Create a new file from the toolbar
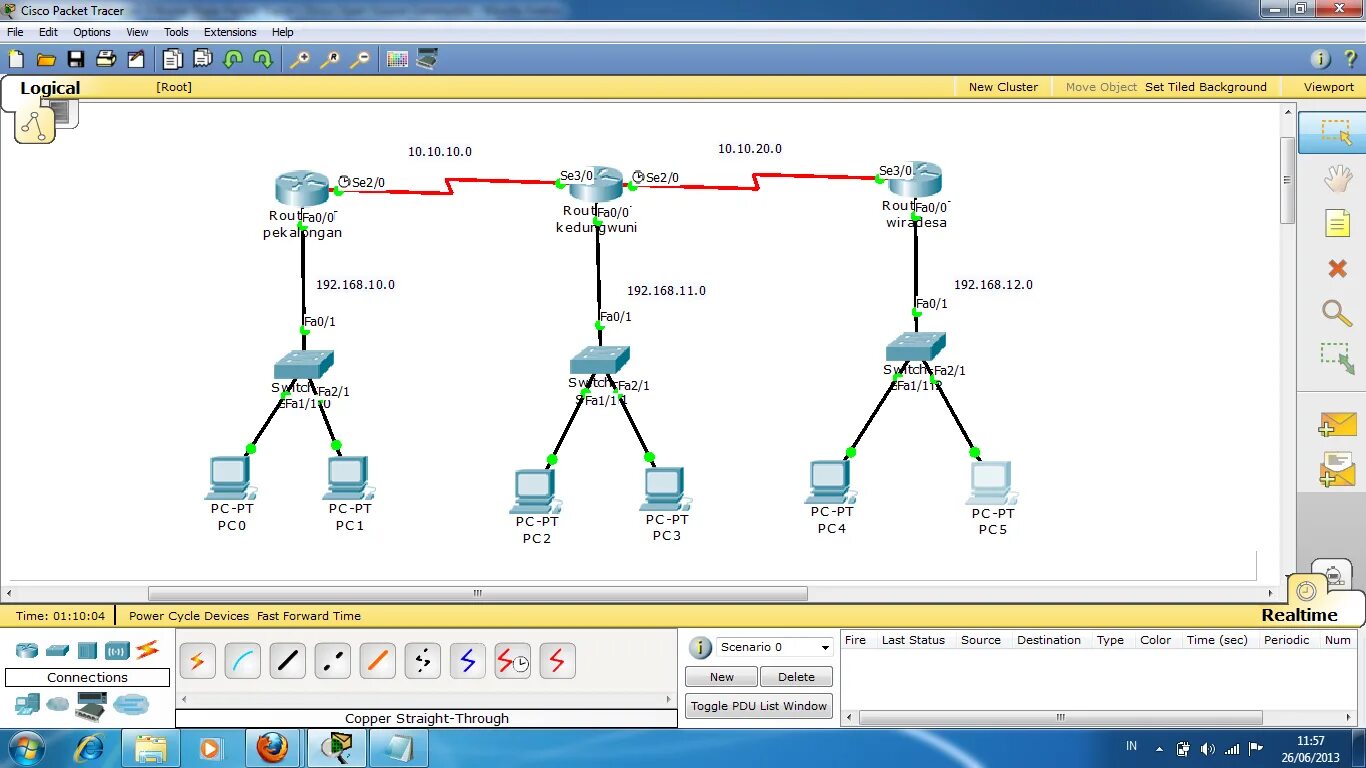 (16, 59)
